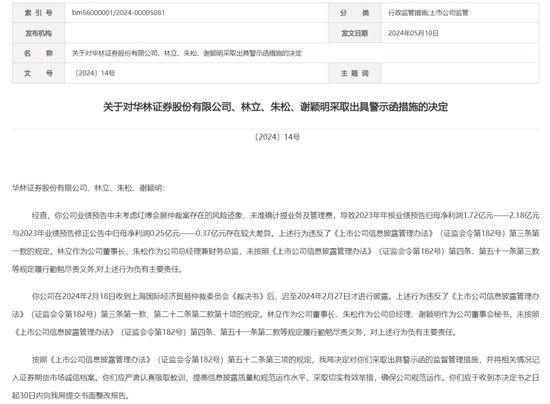
Task: Click line starting 一款的规定。林立作为公司董事长
Action: click(275, 251)
